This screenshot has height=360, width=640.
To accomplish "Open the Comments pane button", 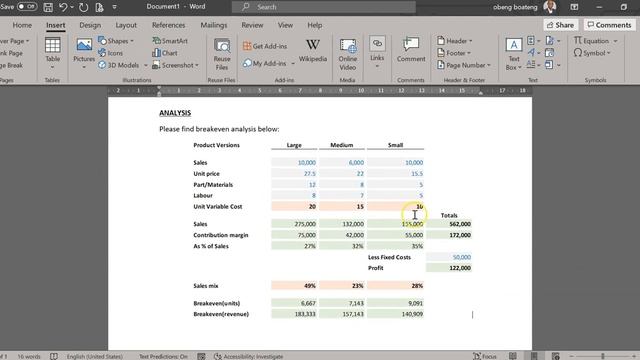I will click(x=609, y=25).
